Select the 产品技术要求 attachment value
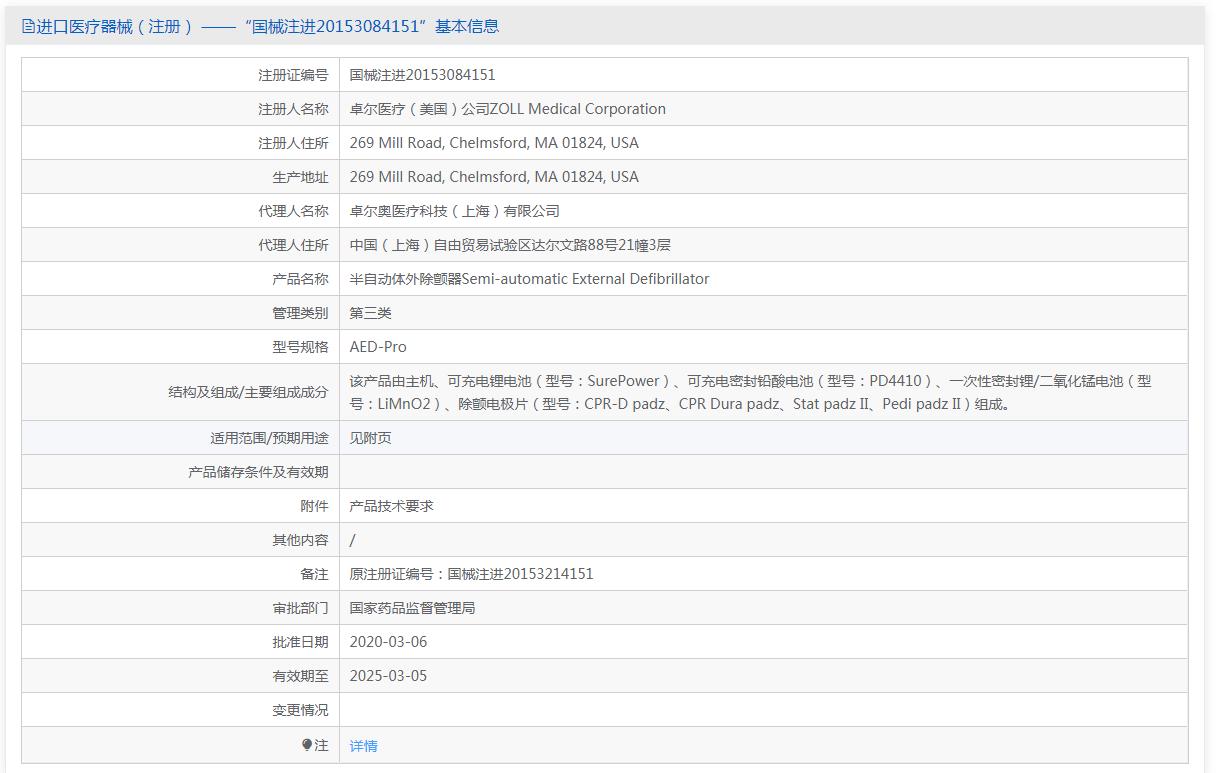The height and width of the screenshot is (773, 1222). pyautogui.click(x=391, y=506)
